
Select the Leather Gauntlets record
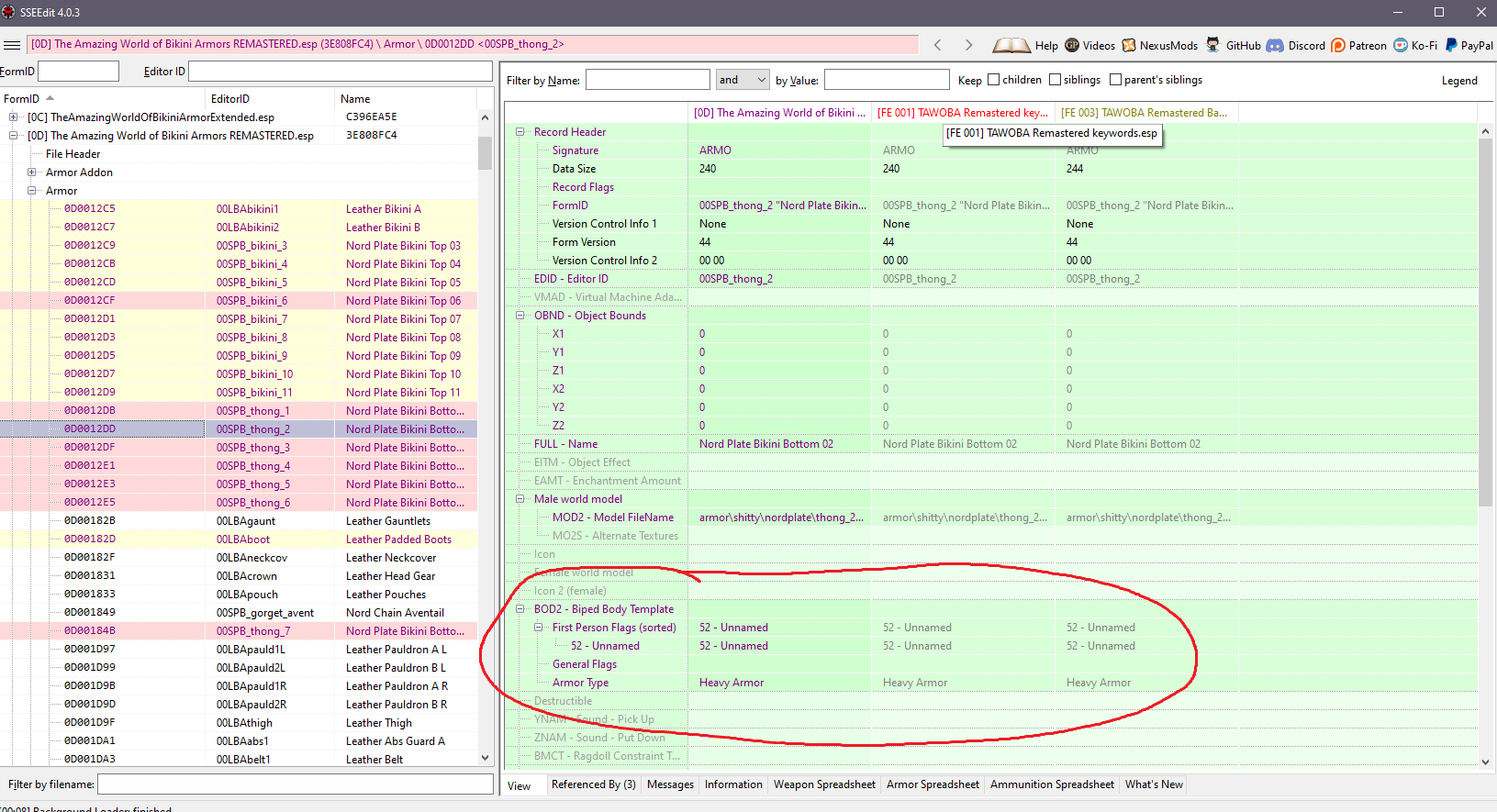click(x=239, y=521)
